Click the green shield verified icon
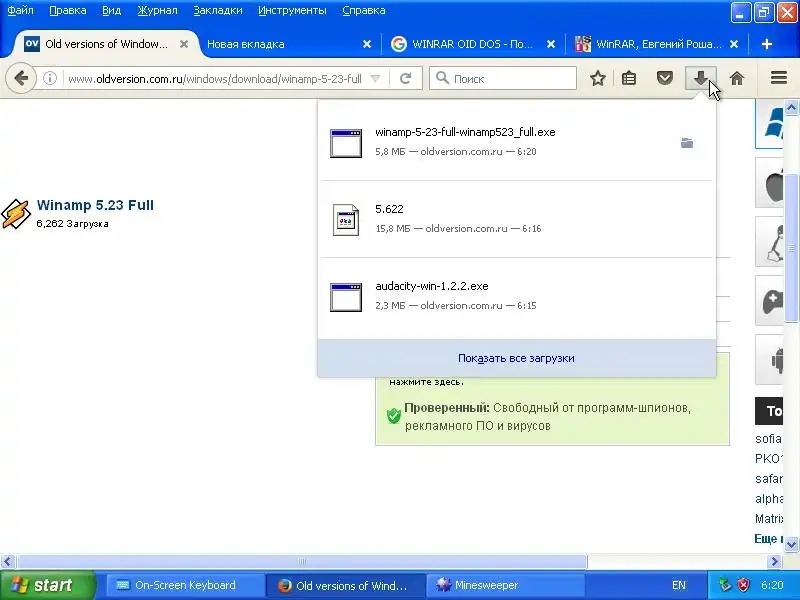Image resolution: width=800 pixels, height=600 pixels. pos(393,416)
